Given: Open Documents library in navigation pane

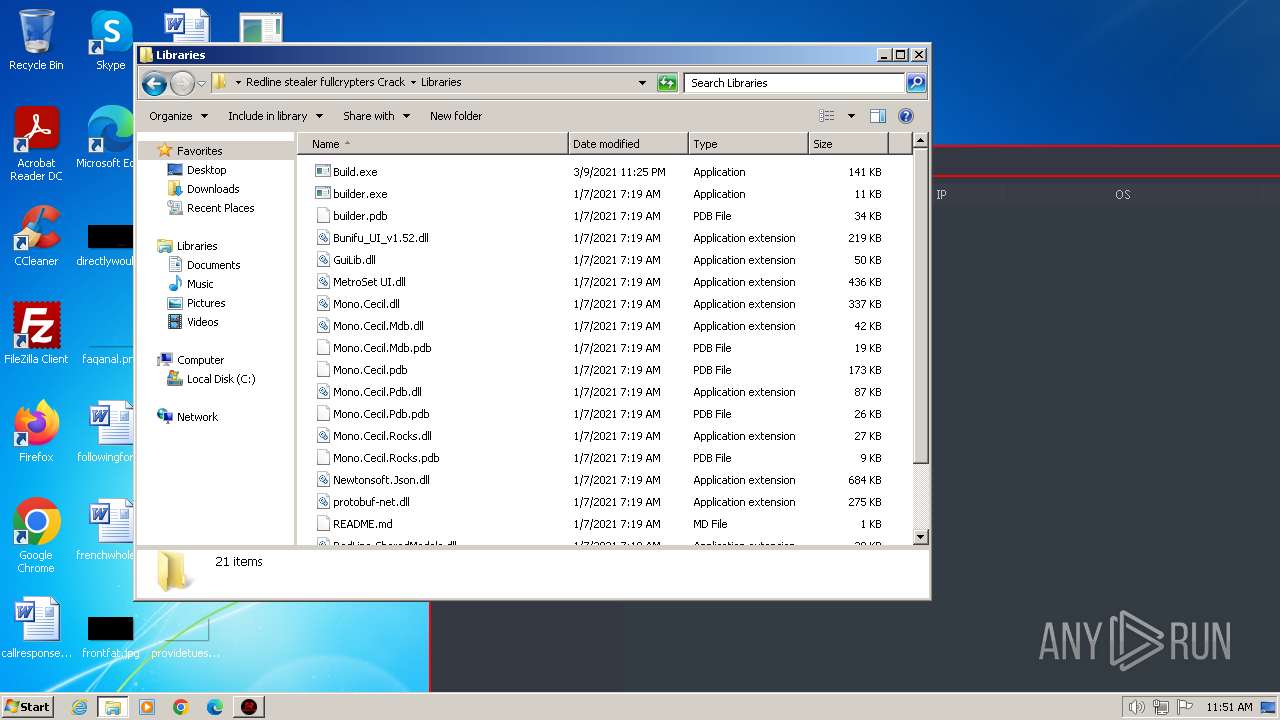Looking at the screenshot, I should tap(213, 265).
